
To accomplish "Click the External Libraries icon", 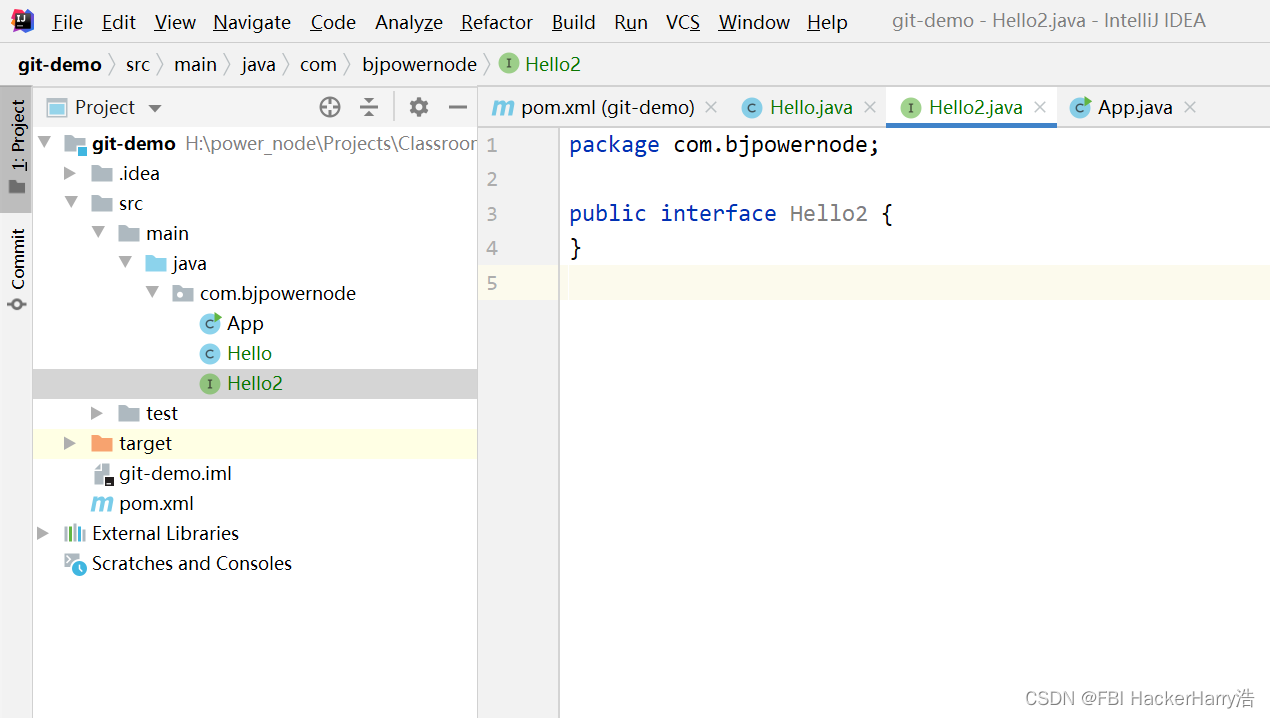I will point(75,533).
